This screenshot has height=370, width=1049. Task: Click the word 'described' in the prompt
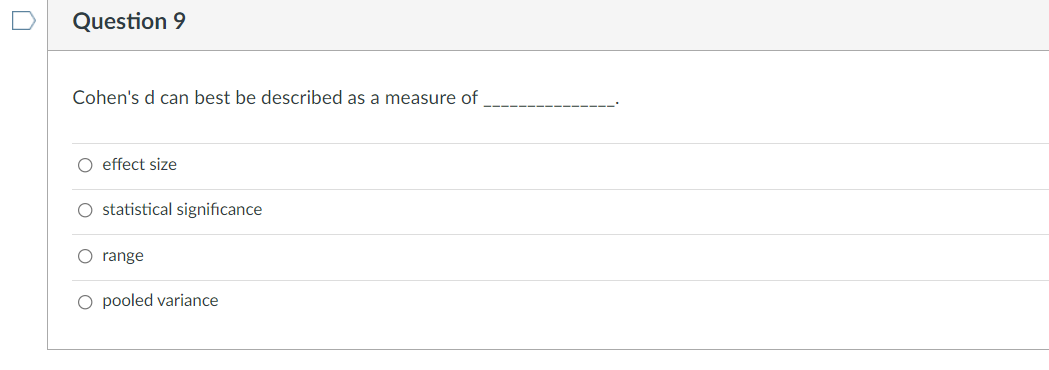click(301, 98)
